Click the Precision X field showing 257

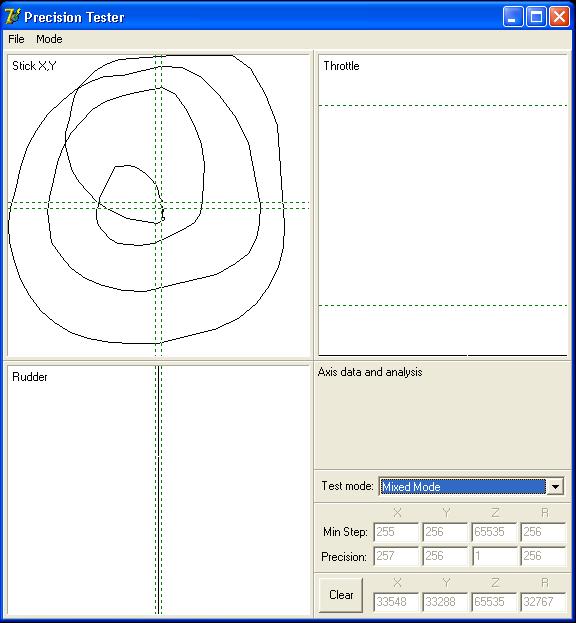coord(396,556)
